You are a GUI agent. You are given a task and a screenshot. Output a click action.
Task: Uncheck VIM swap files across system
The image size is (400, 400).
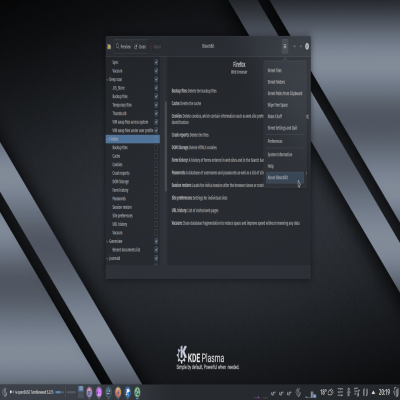pyautogui.click(x=156, y=122)
